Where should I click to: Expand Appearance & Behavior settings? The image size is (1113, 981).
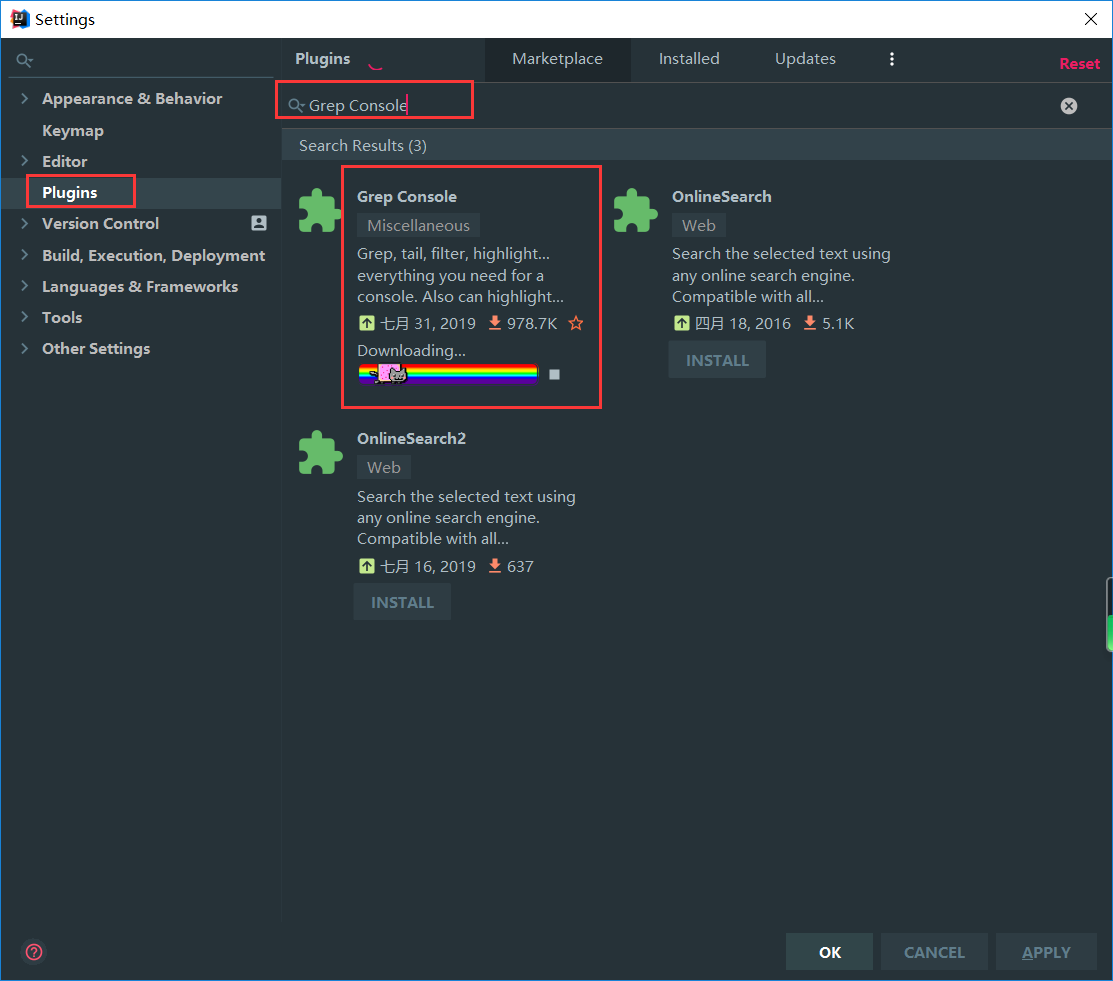pos(25,98)
